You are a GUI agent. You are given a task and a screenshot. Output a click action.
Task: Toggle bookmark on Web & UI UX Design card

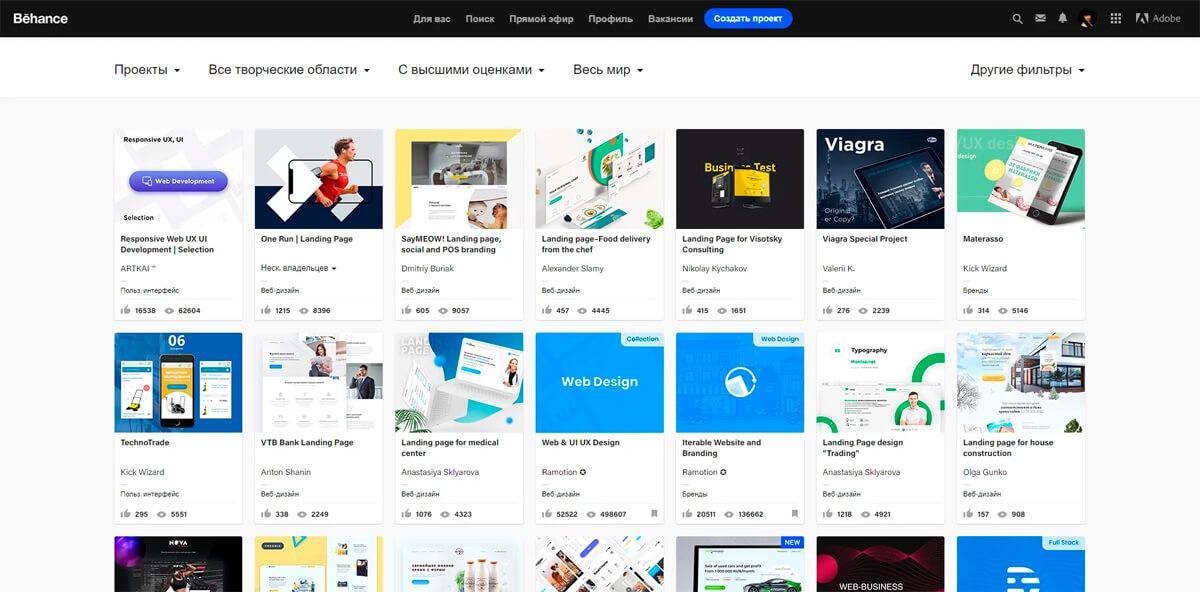pos(654,514)
